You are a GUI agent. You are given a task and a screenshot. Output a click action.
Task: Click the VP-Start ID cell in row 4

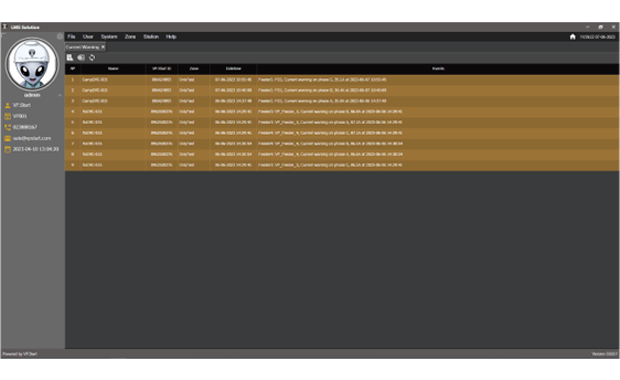(x=162, y=112)
